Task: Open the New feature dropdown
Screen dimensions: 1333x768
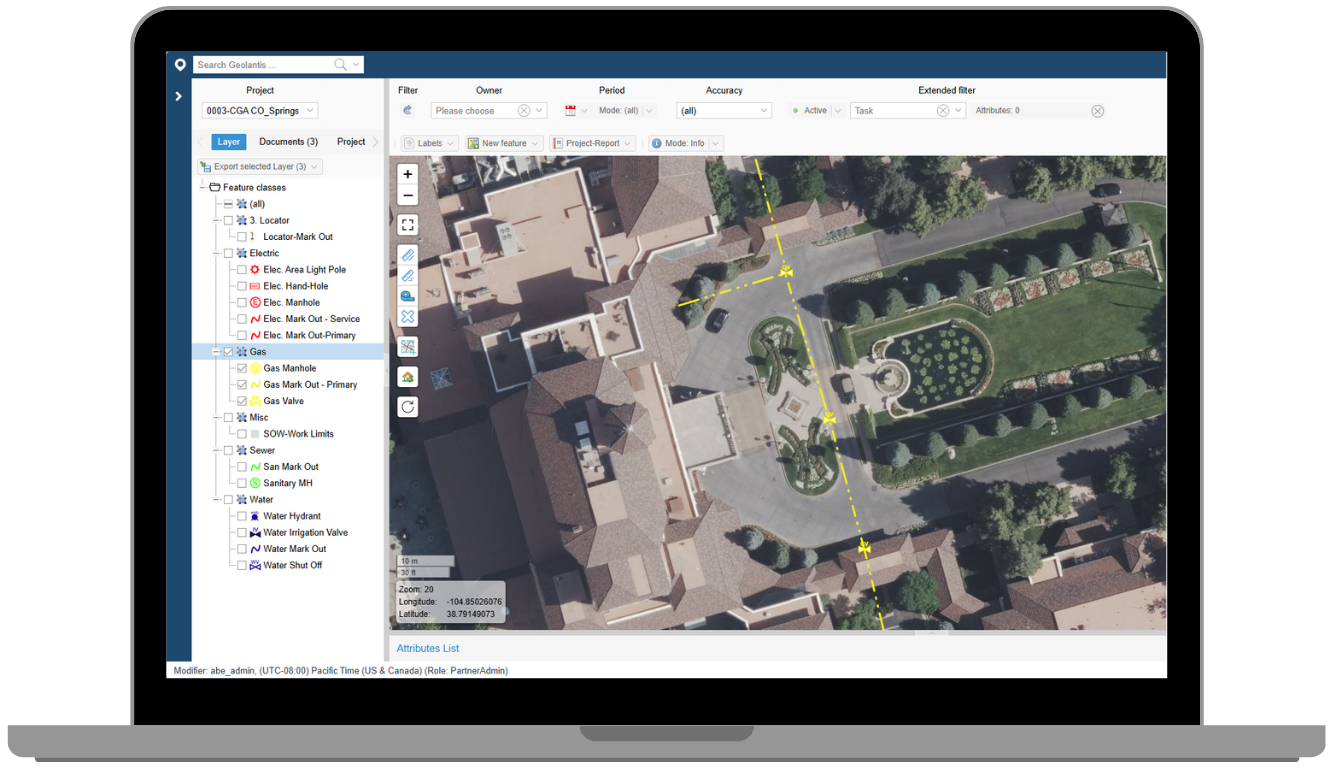Action: pos(504,143)
